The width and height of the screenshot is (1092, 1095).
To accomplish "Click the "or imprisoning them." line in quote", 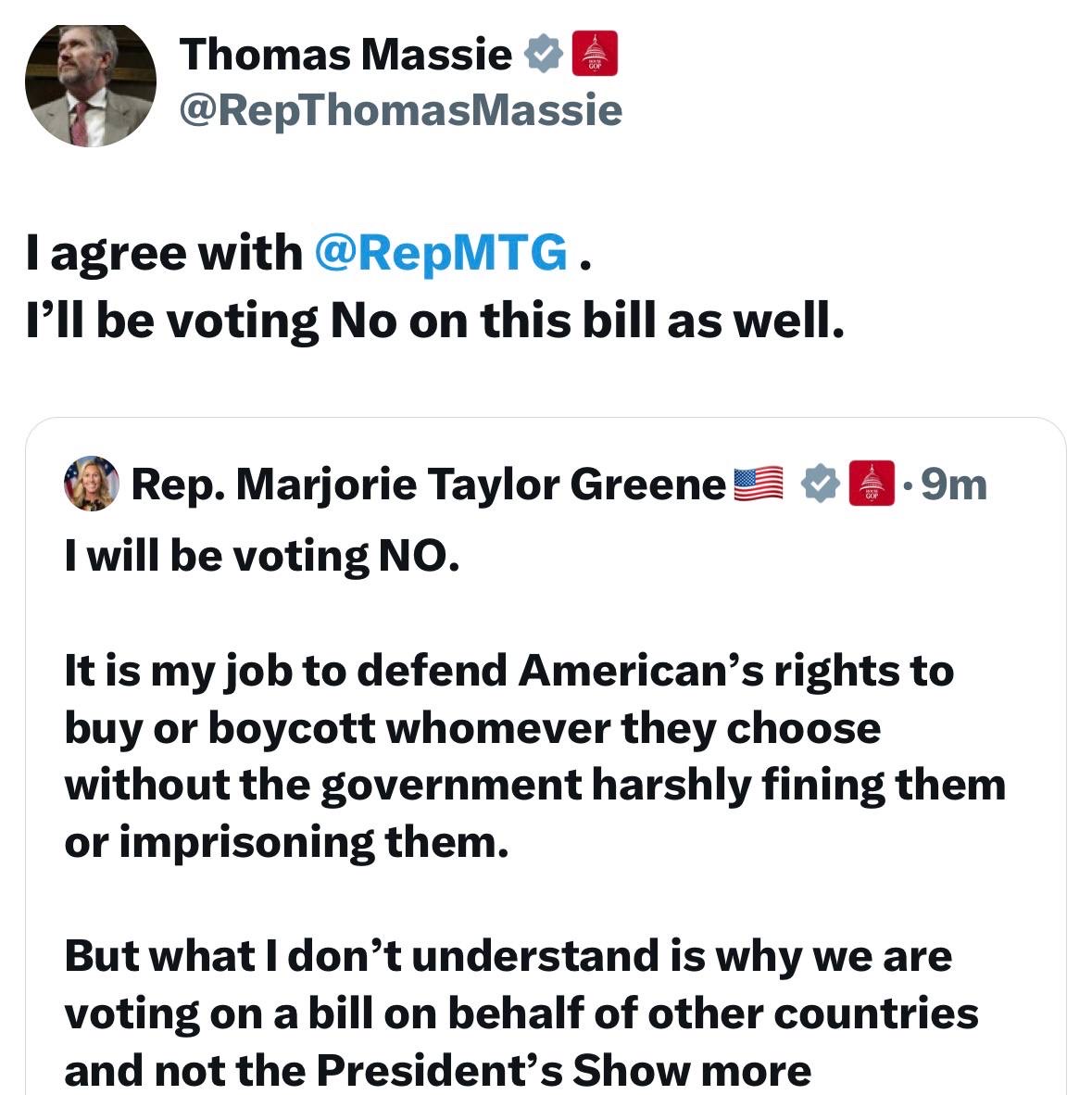I will pos(287,842).
